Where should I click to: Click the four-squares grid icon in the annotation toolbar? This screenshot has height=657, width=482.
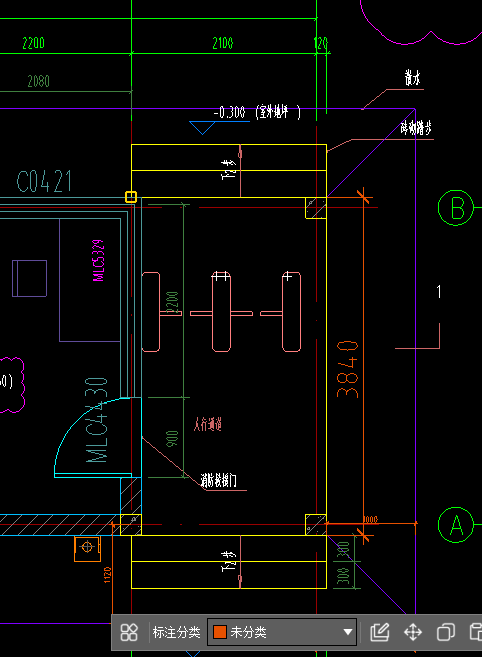point(129,632)
